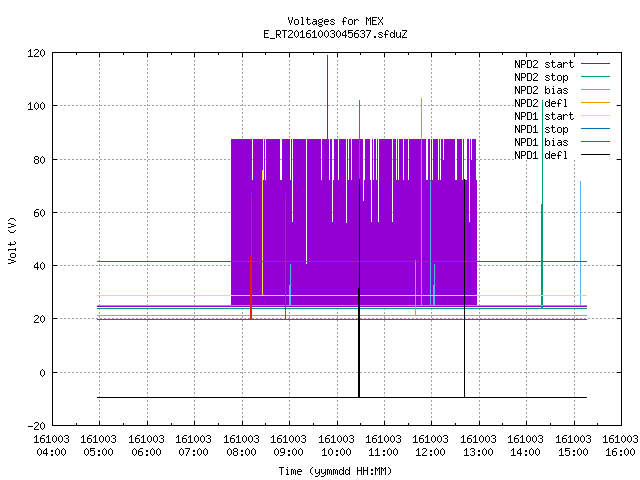
Task: Click the 161003 08:00 time tick label
Action: pyautogui.click(x=241, y=446)
